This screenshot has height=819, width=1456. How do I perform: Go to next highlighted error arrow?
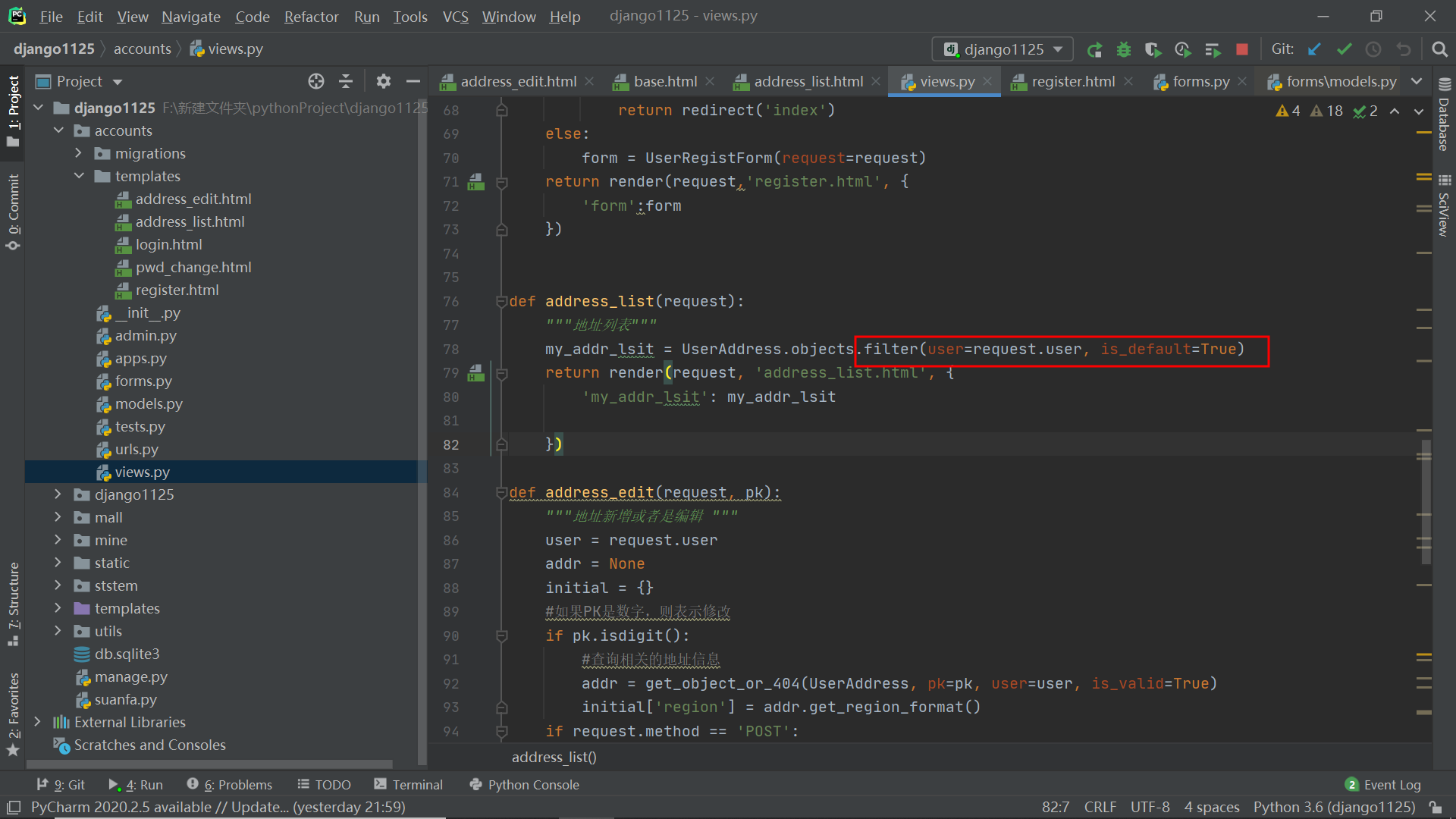(x=1418, y=111)
